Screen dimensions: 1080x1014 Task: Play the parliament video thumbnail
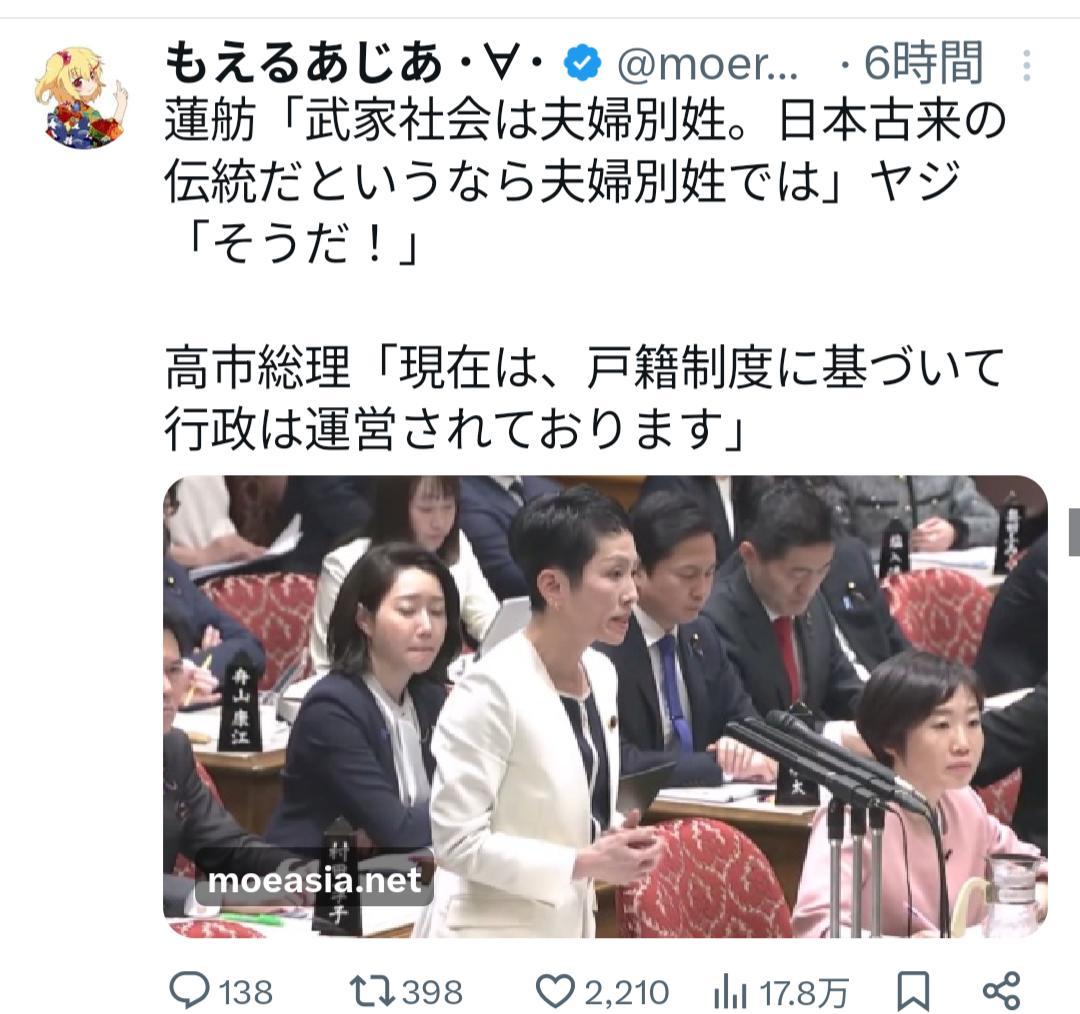(x=605, y=706)
